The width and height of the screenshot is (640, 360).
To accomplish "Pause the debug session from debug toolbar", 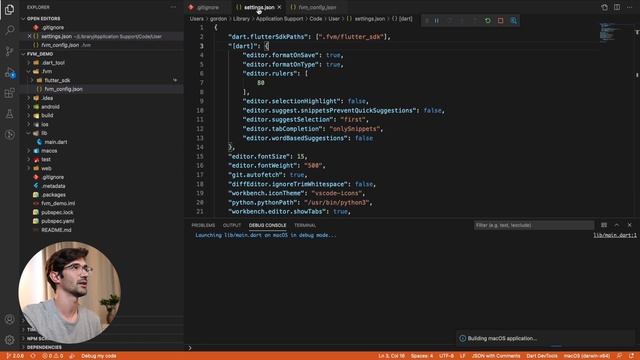I will [x=436, y=20].
